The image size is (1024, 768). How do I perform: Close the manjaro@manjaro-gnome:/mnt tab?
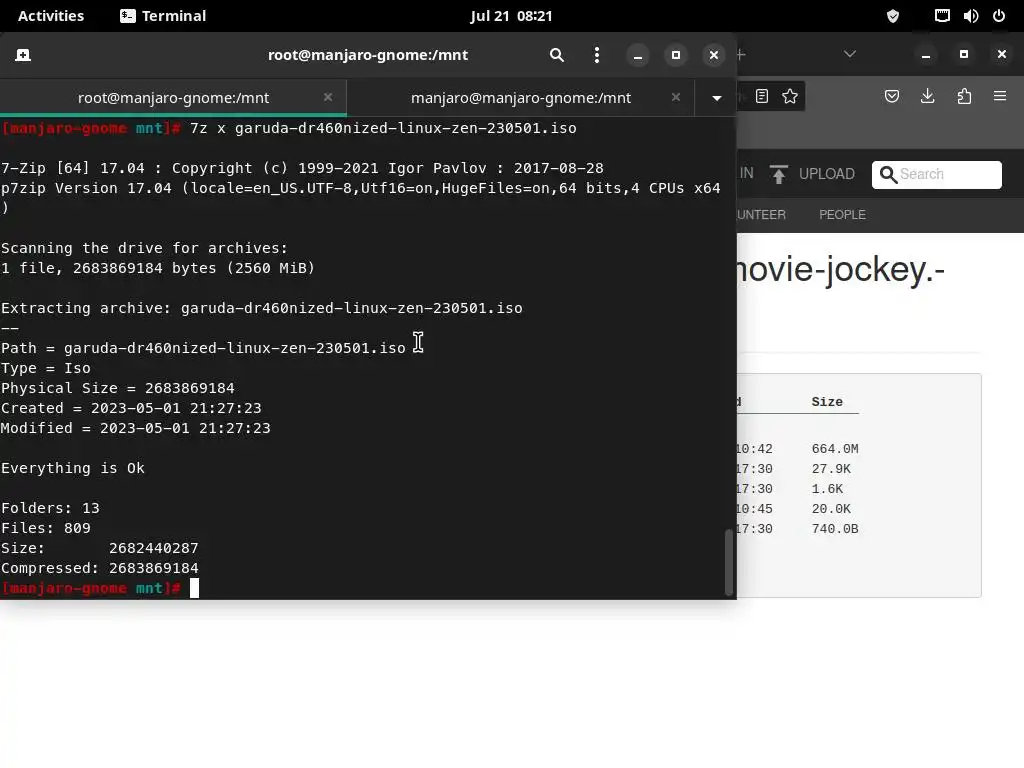(x=676, y=97)
